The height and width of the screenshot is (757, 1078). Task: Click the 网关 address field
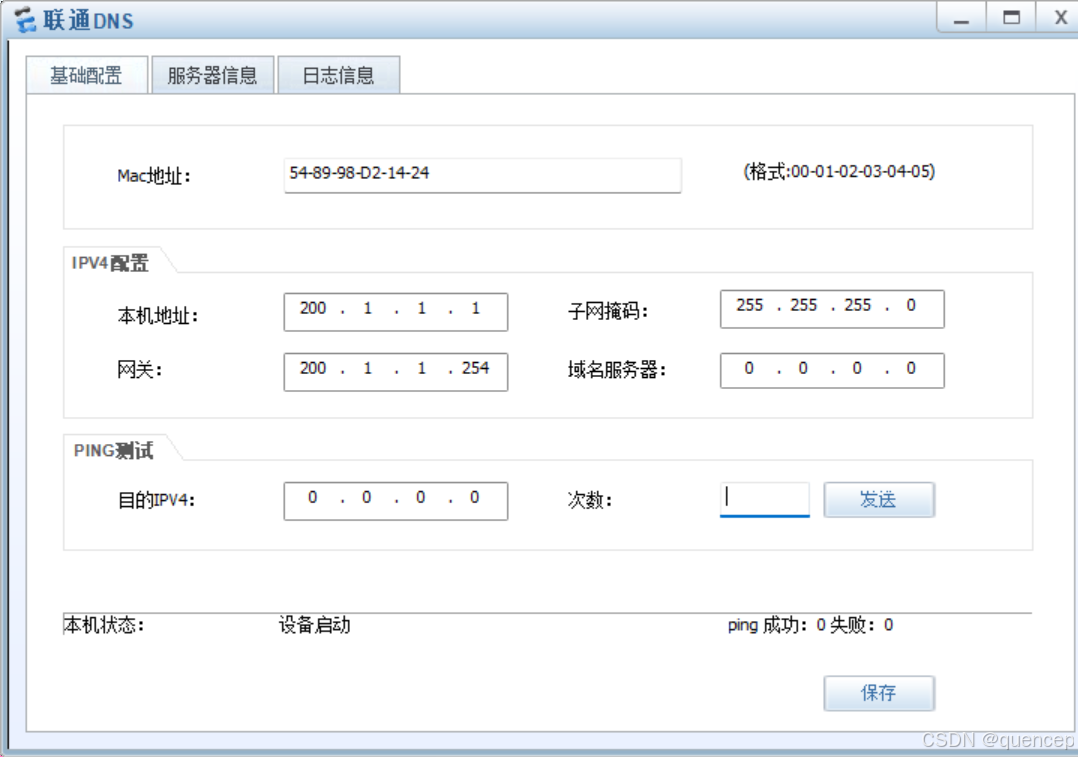(396, 372)
